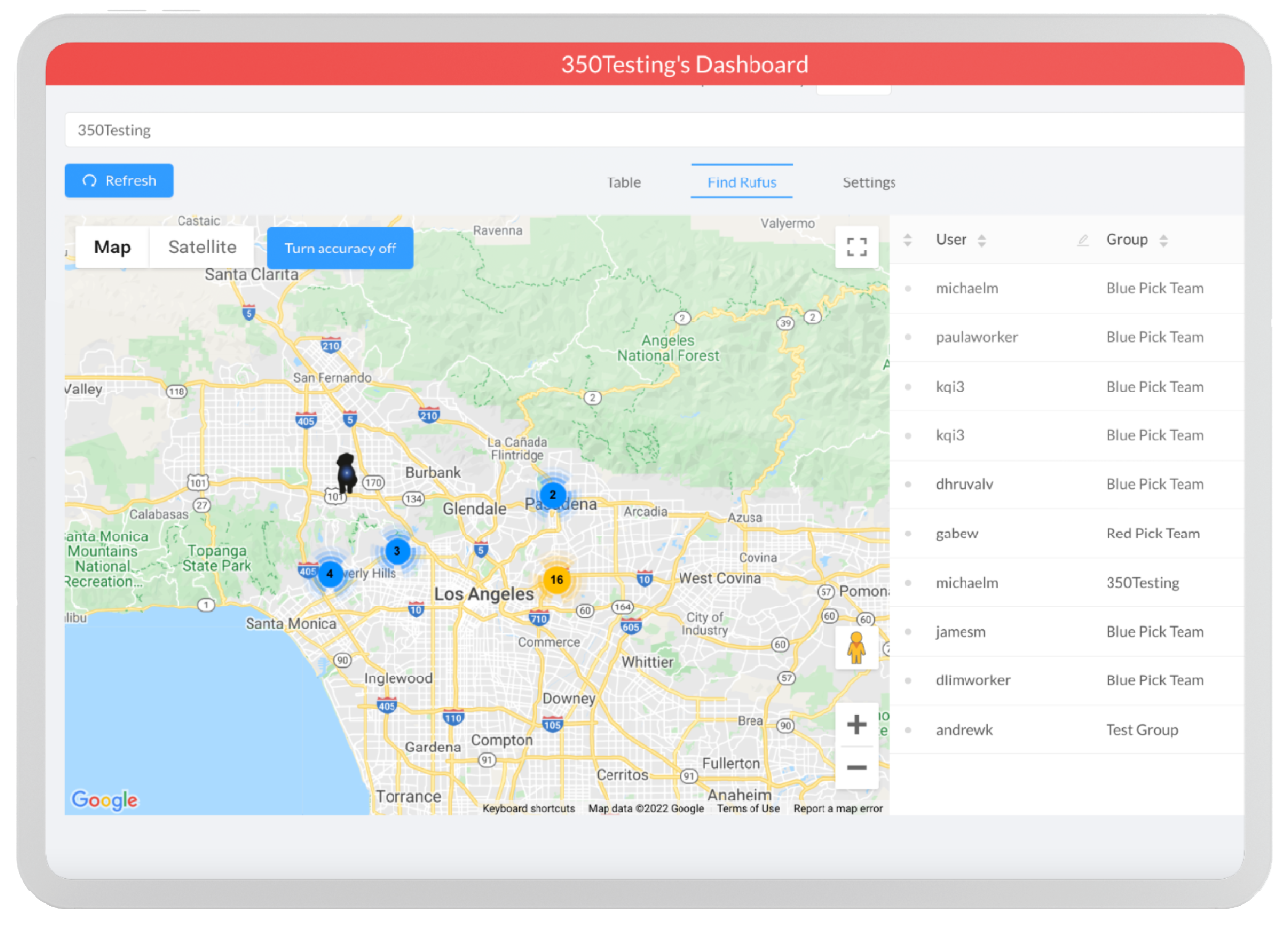Click the Google logo on the map
The width and height of the screenshot is (1288, 927).
[x=103, y=800]
